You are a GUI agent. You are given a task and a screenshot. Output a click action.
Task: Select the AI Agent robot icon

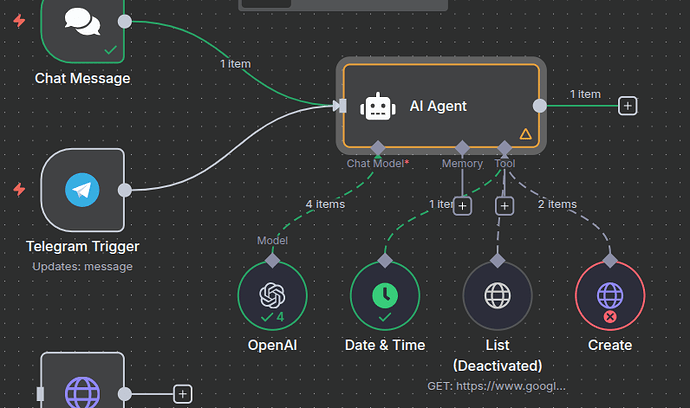378,106
